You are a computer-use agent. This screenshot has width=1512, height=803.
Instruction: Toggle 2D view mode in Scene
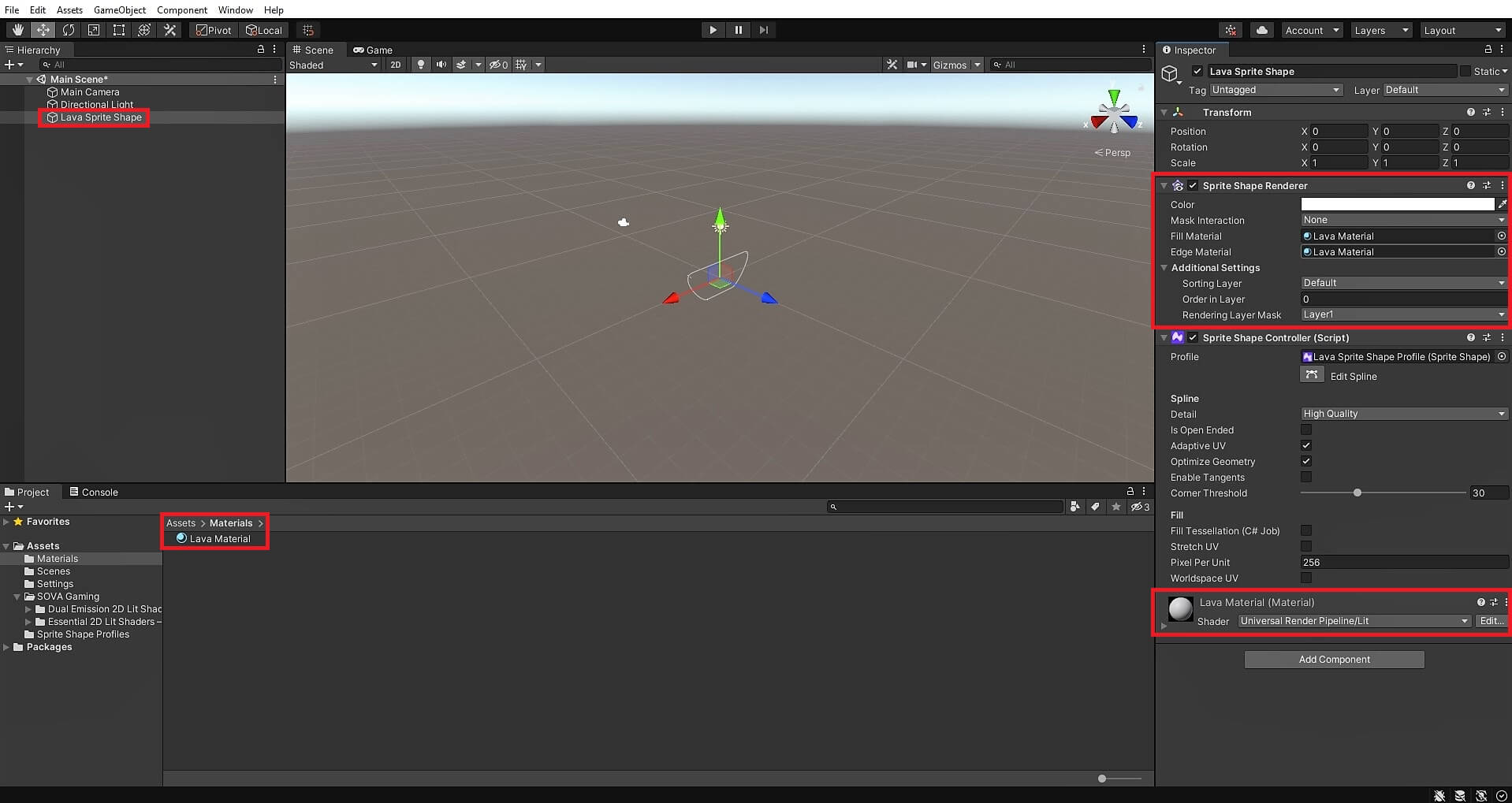click(x=396, y=65)
